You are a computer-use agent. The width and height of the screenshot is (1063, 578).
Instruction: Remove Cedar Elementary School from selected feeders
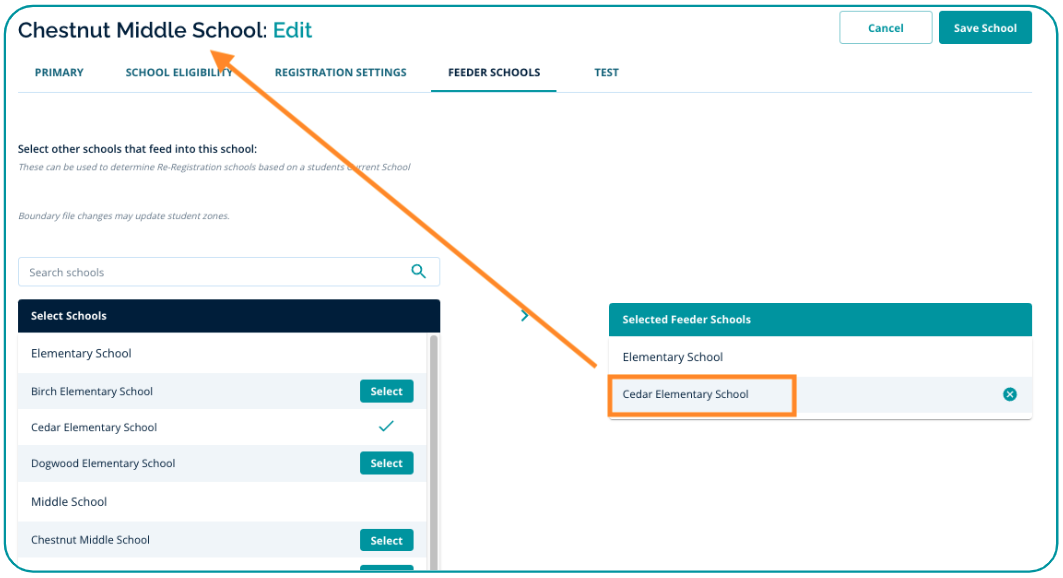pyautogui.click(x=1009, y=395)
